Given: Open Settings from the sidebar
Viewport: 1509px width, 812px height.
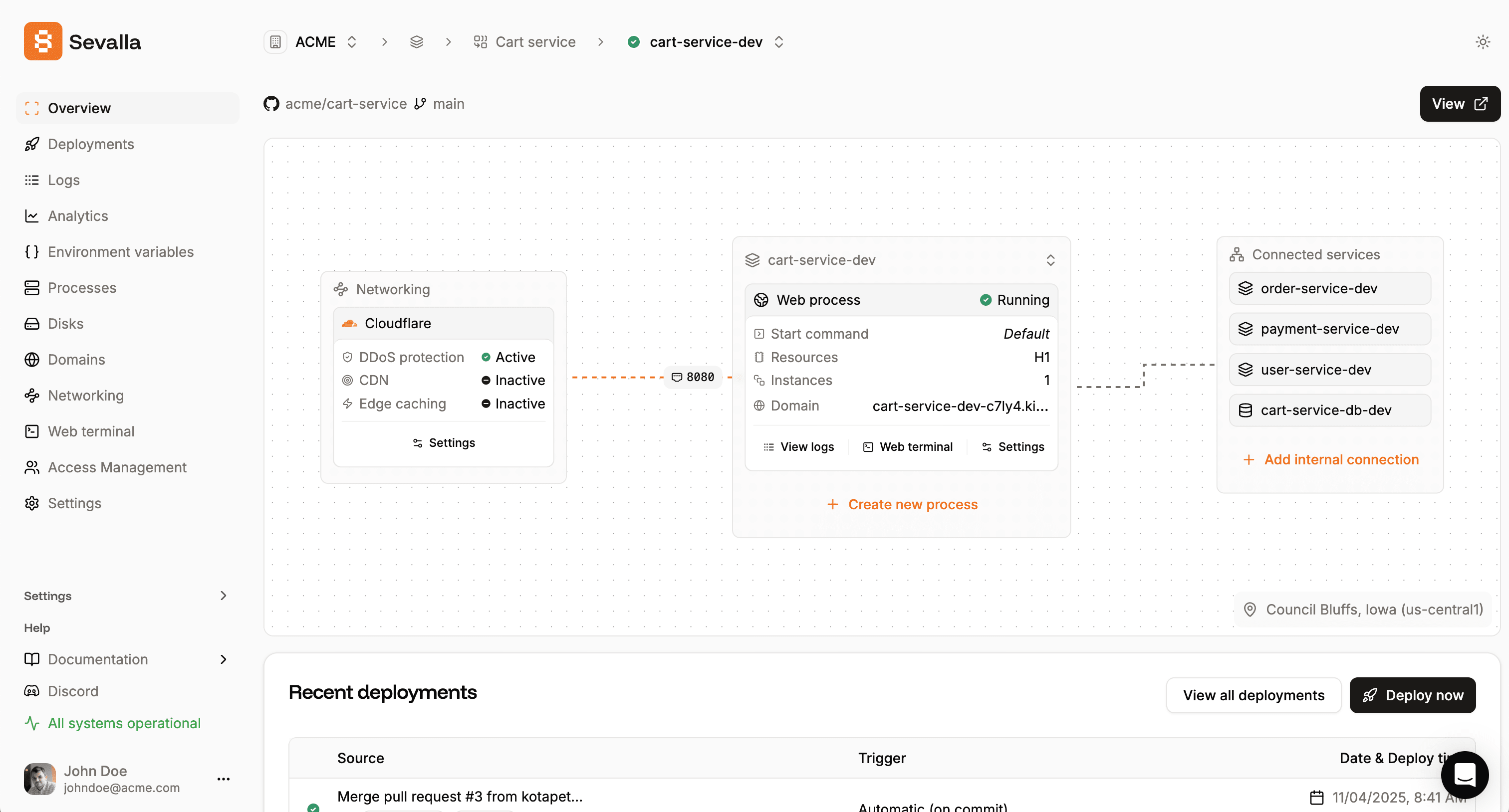Looking at the screenshot, I should 74,503.
